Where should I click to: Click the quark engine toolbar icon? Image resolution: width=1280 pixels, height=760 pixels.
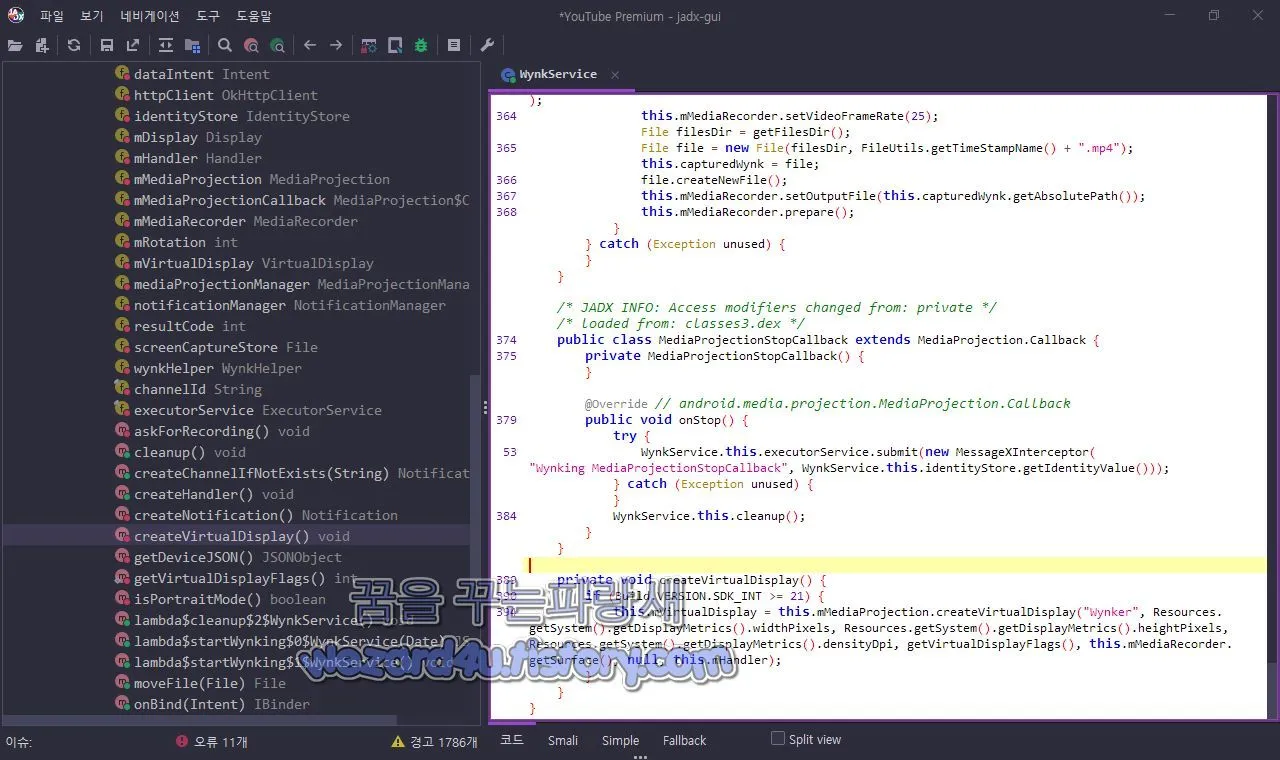click(395, 45)
